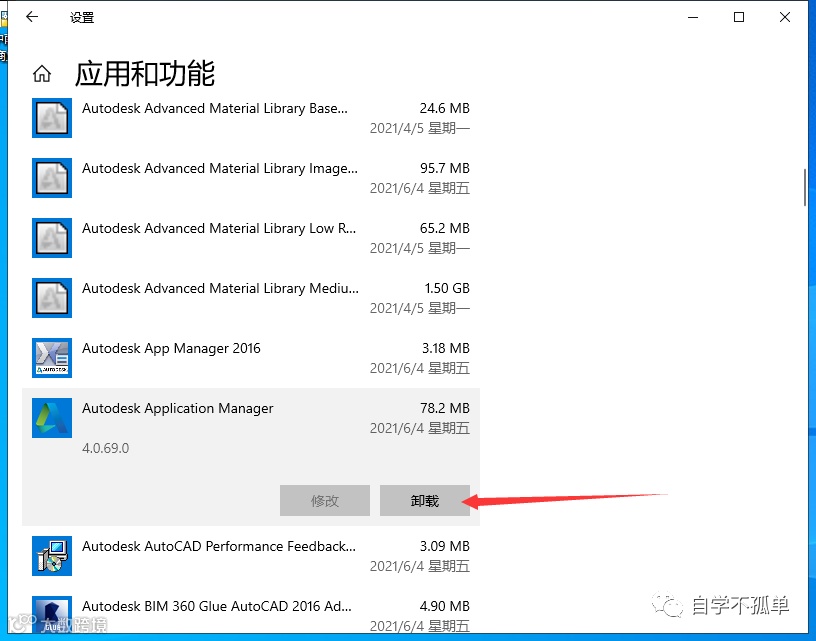Click the Autodesk App Manager 2016 icon
This screenshot has width=816, height=641.
click(52, 358)
